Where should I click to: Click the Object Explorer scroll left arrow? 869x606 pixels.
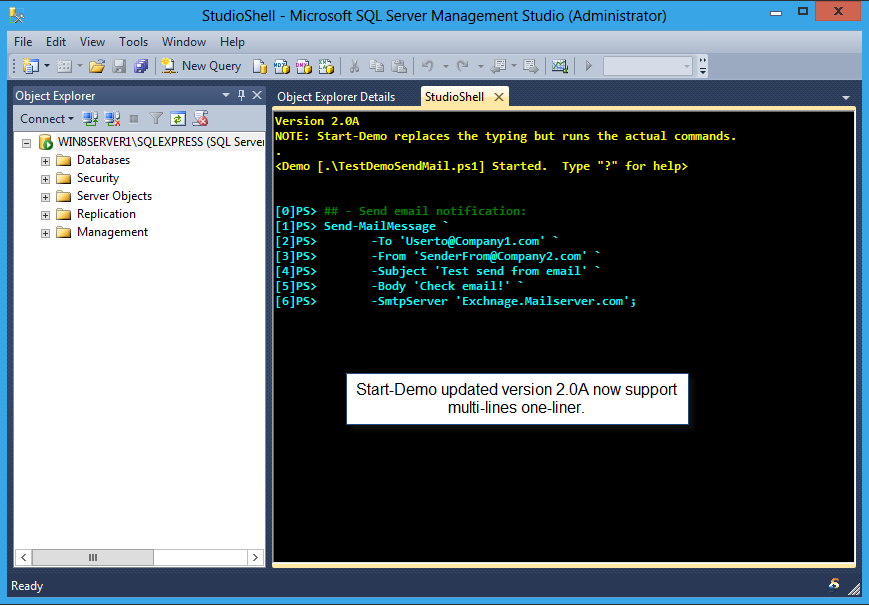[x=24, y=557]
